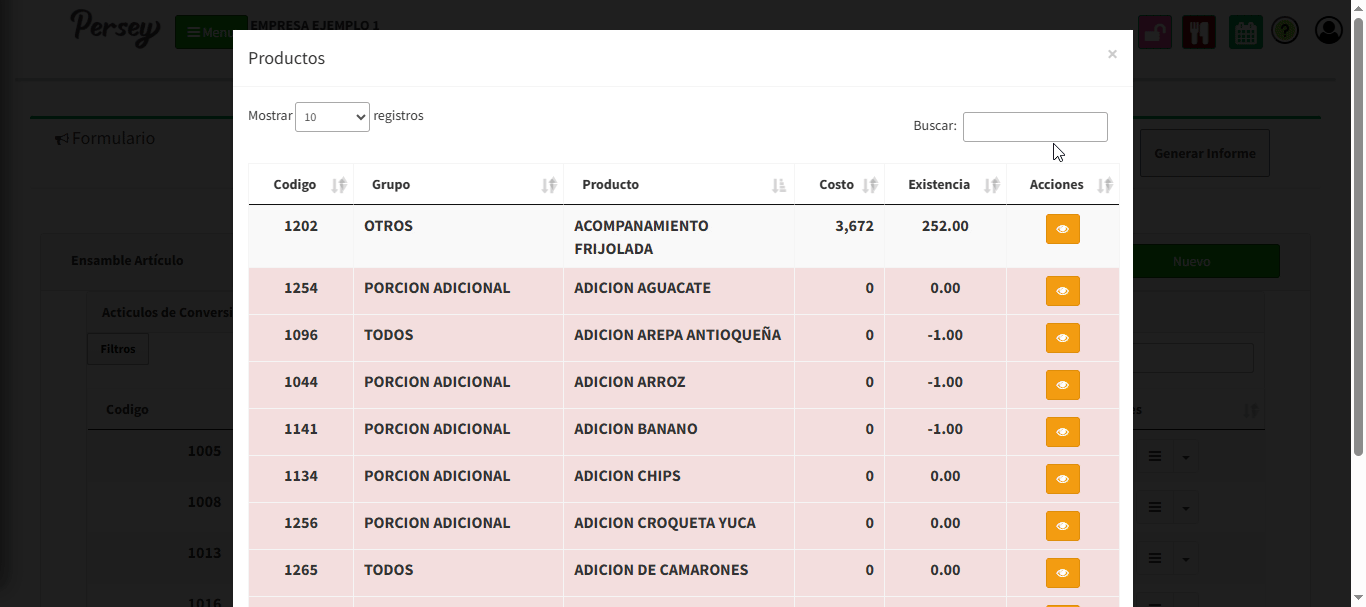Click into the Buscar search field
The height and width of the screenshot is (607, 1366).
tap(1034, 127)
